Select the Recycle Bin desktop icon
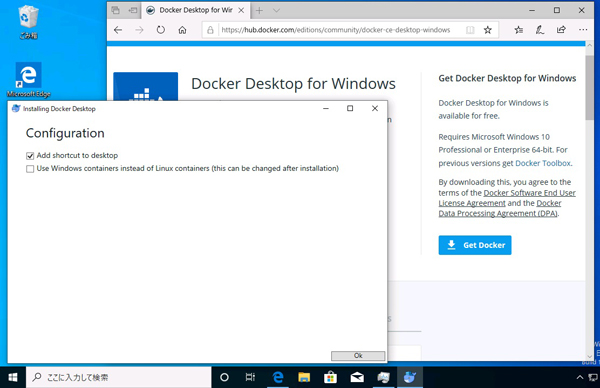The width and height of the screenshot is (600, 388). click(28, 22)
